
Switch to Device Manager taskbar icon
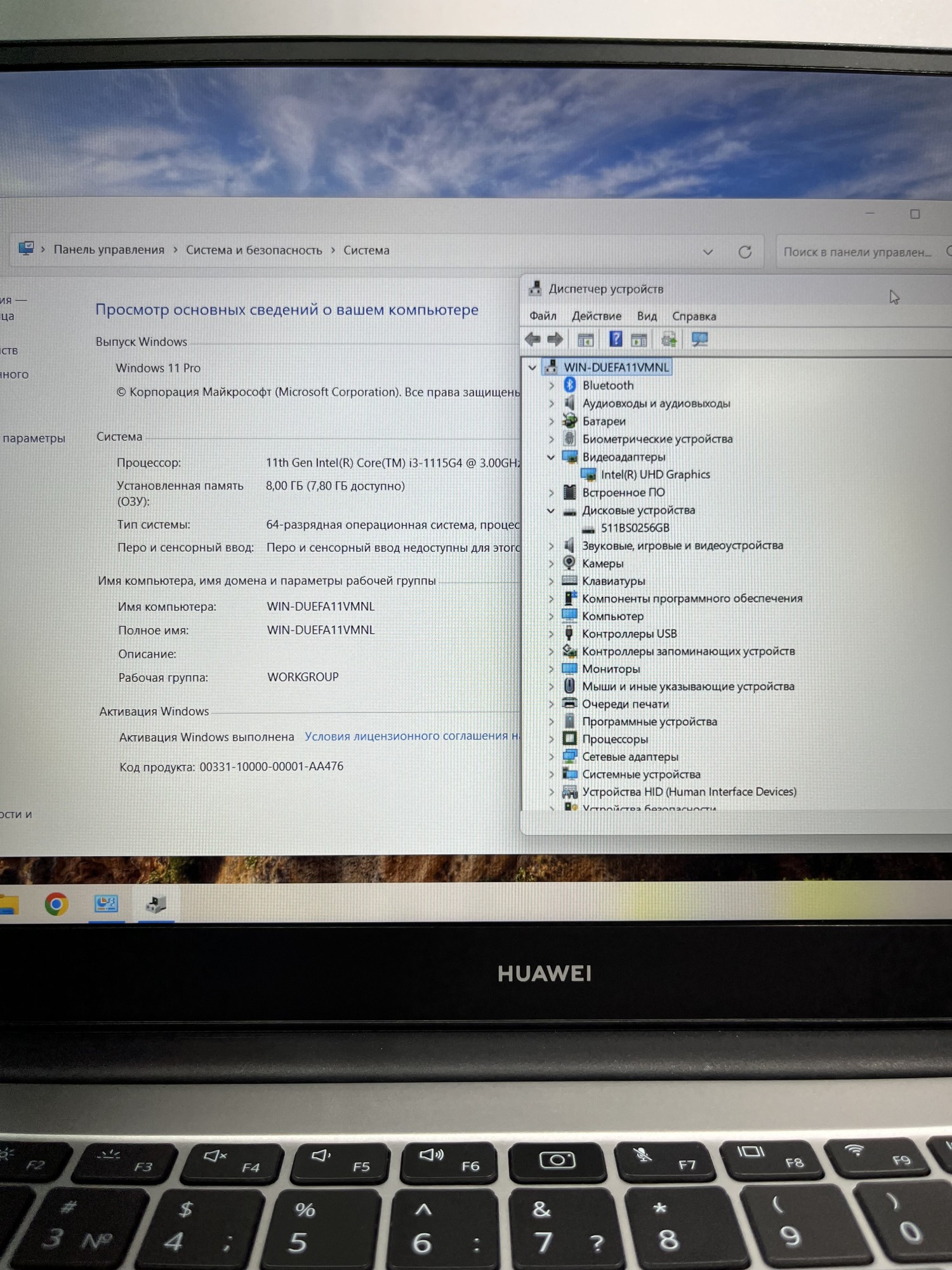tap(155, 904)
